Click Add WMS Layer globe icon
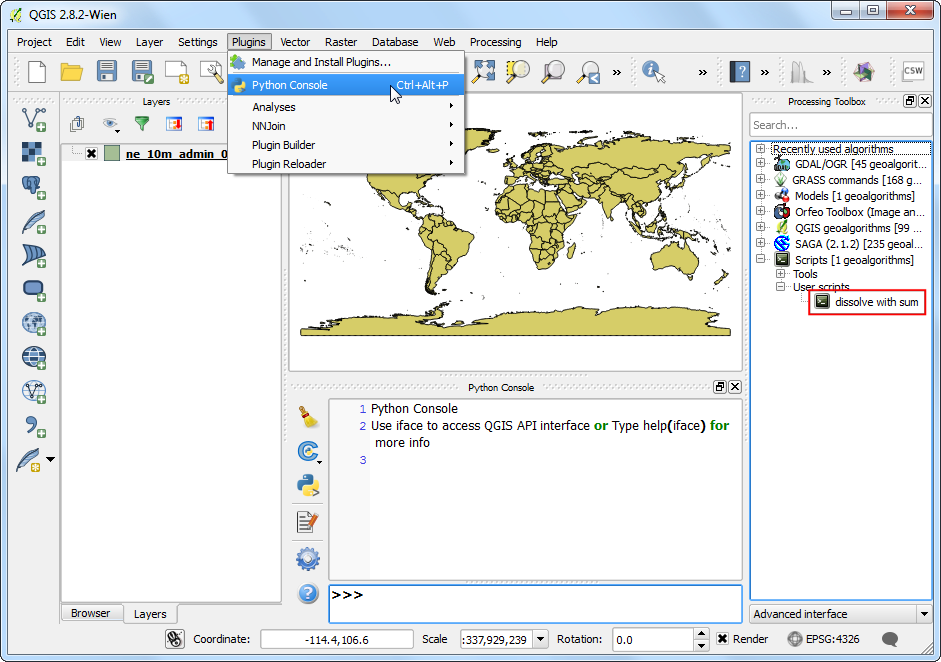The height and width of the screenshot is (662, 941). [x=34, y=323]
